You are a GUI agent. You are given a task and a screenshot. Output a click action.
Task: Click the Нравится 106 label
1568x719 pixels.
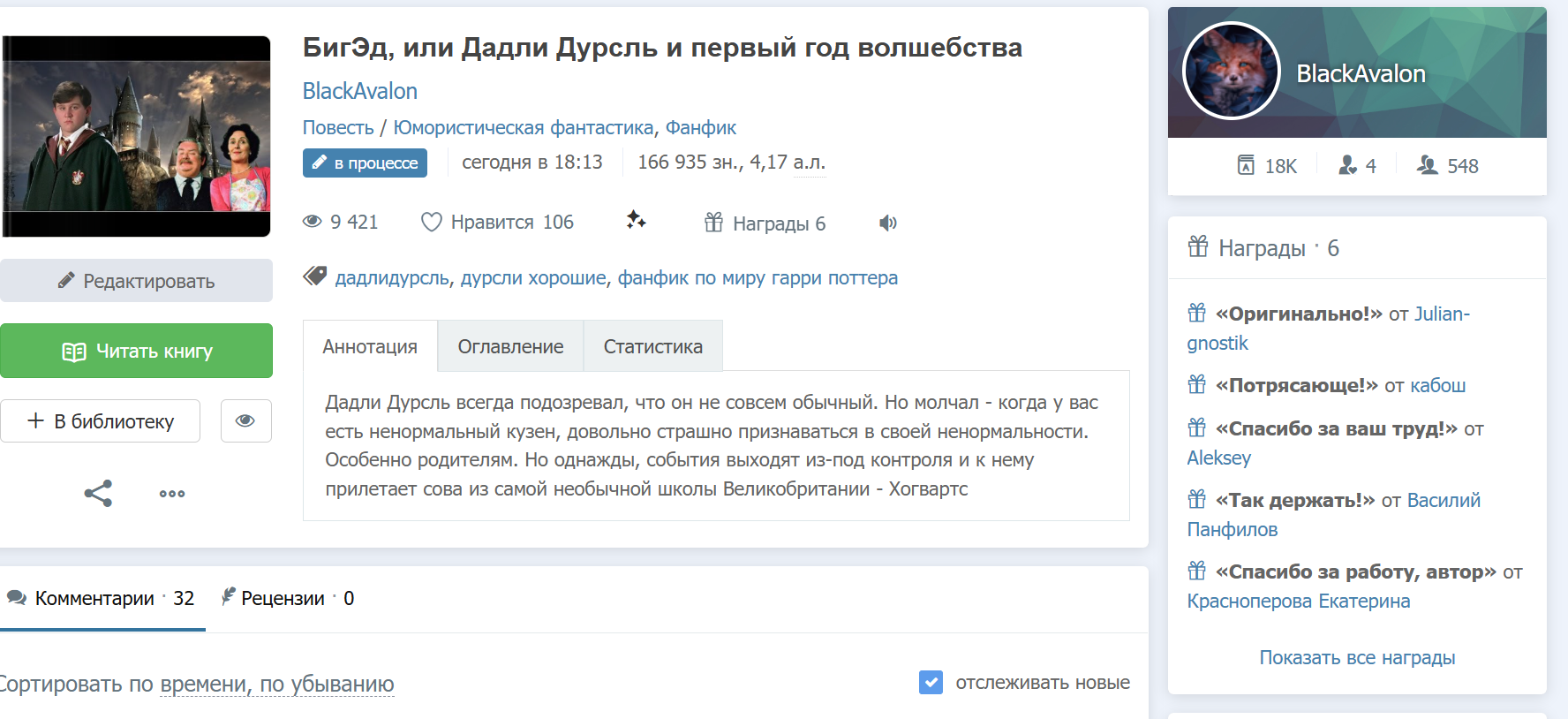point(512,223)
